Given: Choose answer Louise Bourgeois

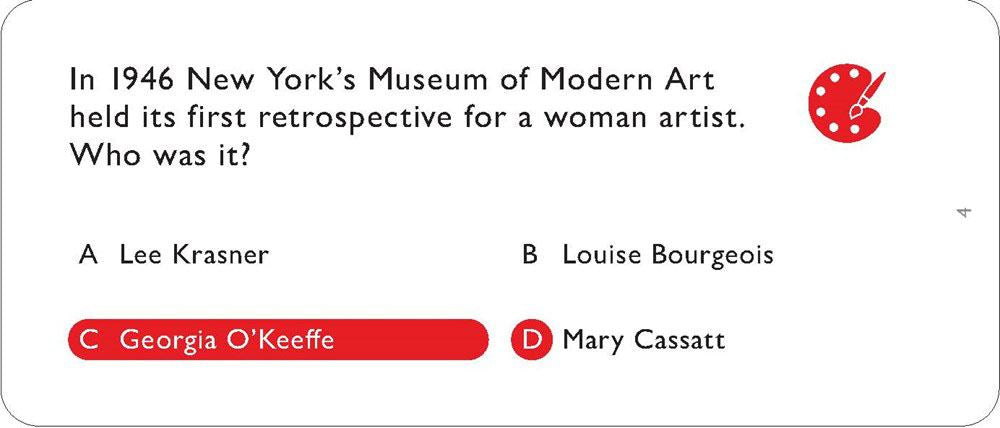Looking at the screenshot, I should [668, 256].
